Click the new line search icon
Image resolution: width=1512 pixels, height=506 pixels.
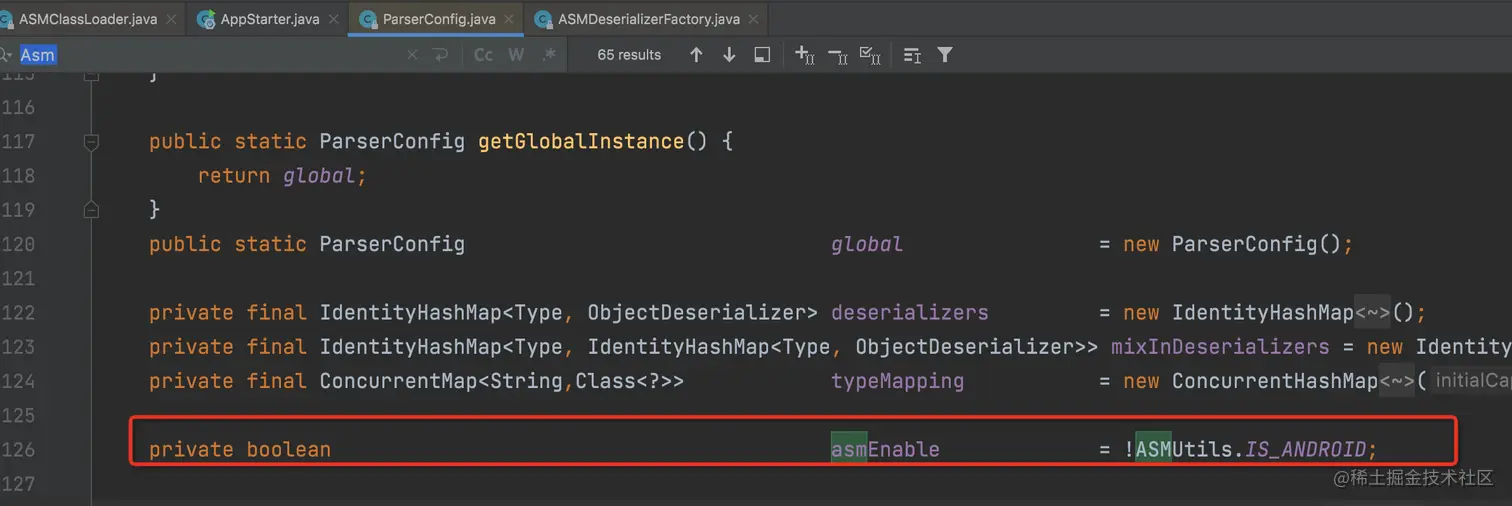pos(441,55)
